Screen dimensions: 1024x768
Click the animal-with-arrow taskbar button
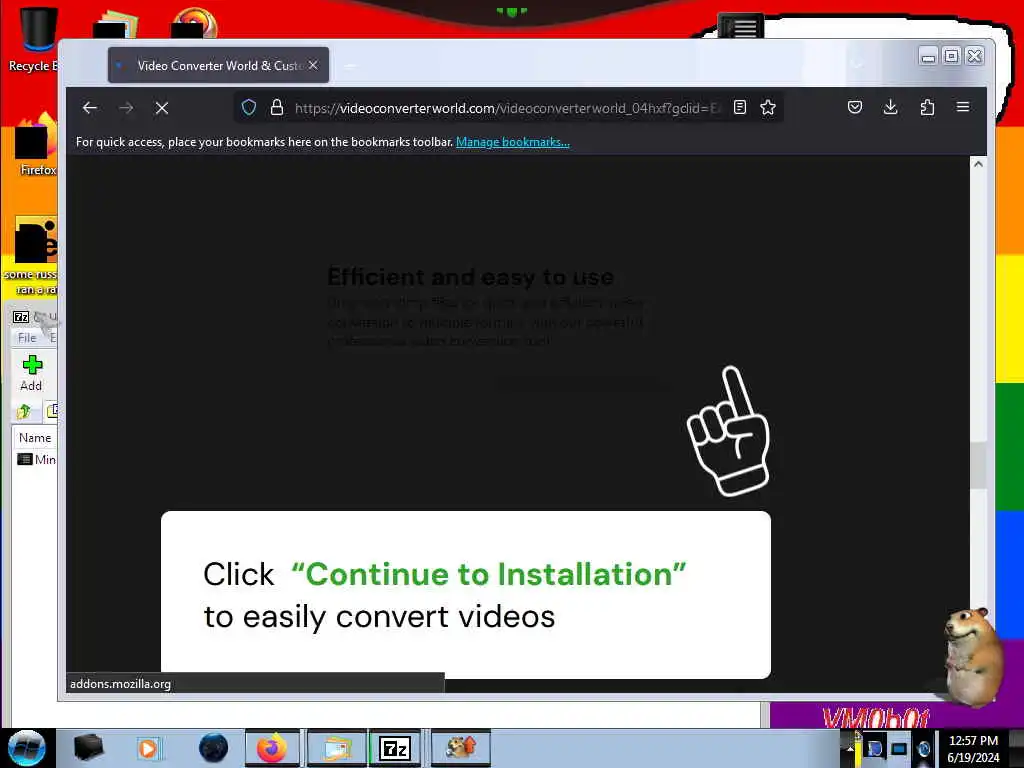[x=460, y=748]
